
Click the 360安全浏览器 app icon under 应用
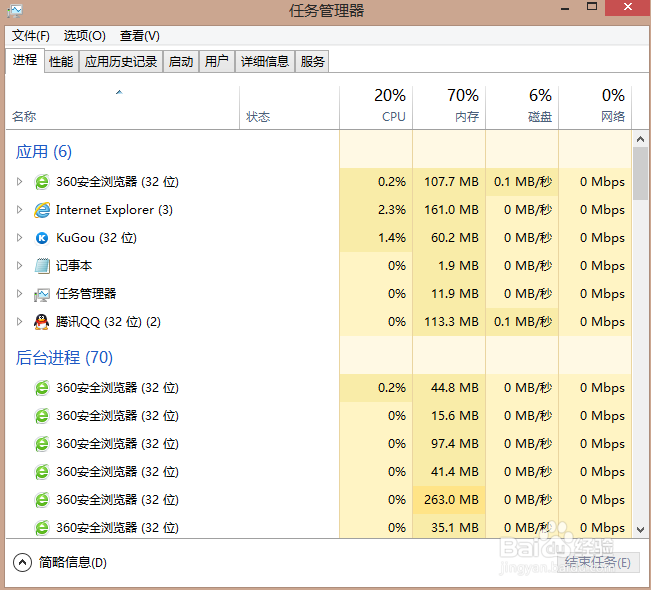click(x=42, y=182)
